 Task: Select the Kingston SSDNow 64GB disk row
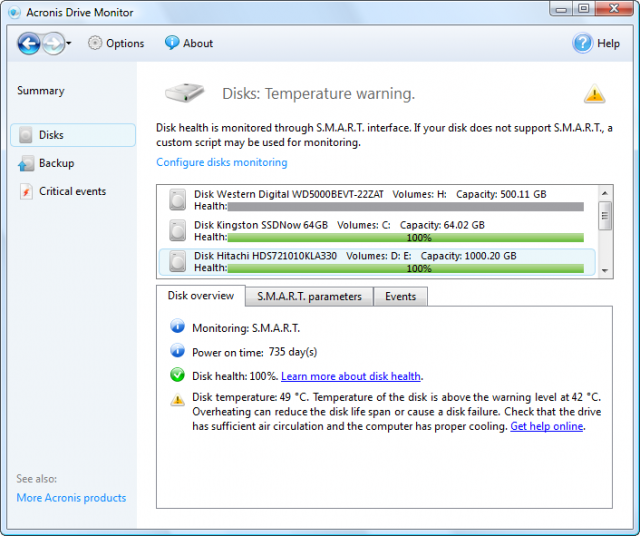[376, 231]
